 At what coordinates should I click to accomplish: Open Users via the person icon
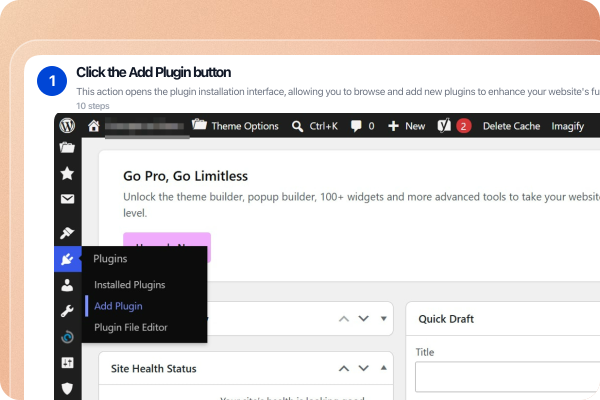(67, 285)
